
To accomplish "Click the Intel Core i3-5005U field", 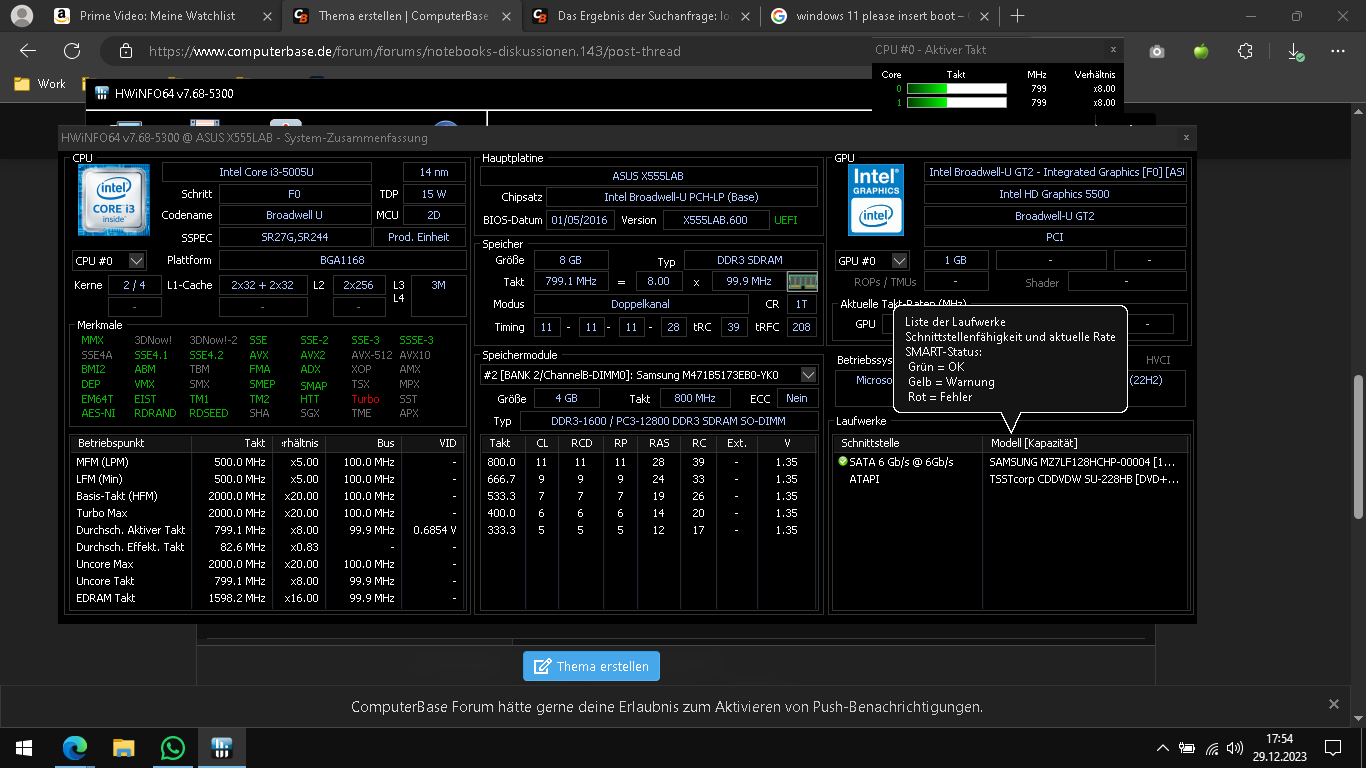I will click(x=266, y=172).
